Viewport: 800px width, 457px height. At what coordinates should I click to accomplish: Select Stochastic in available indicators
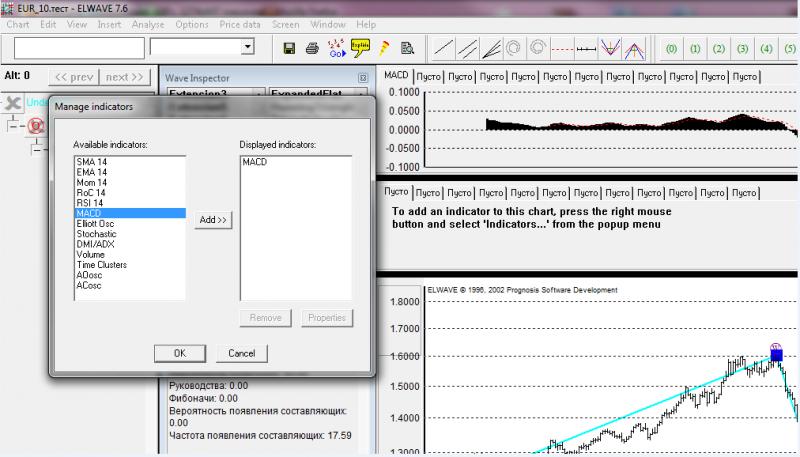click(130, 234)
